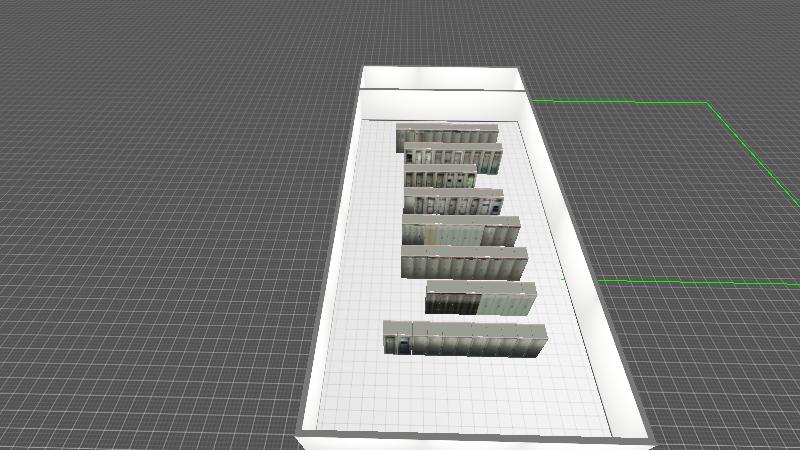Click the dark grid left of the room

(150, 250)
